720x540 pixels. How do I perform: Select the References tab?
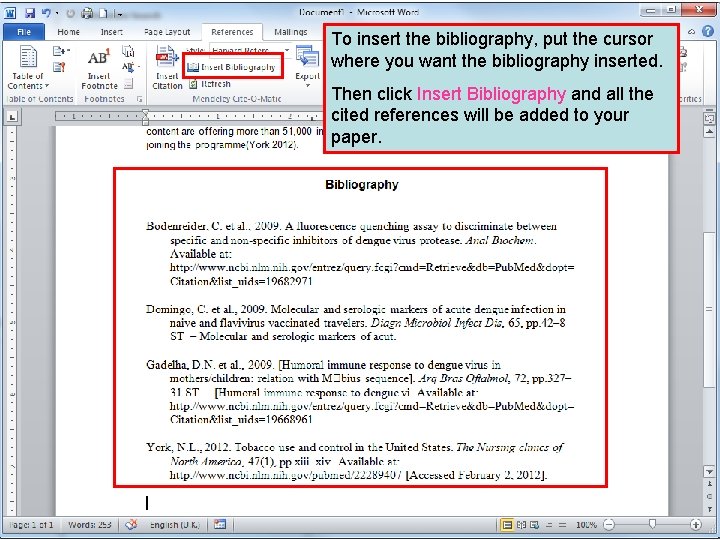232,32
